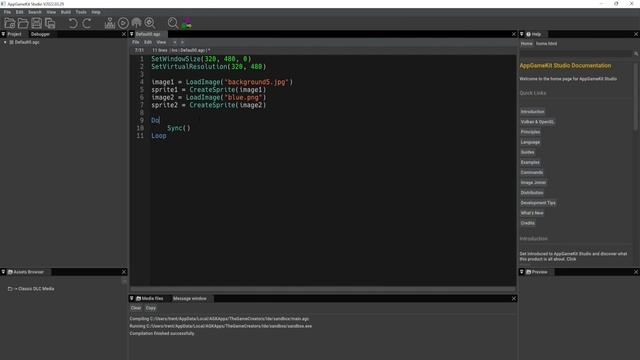The width and height of the screenshot is (640, 360).
Task: Click the Find magnifying glass toolbar icon
Action: click(x=173, y=23)
